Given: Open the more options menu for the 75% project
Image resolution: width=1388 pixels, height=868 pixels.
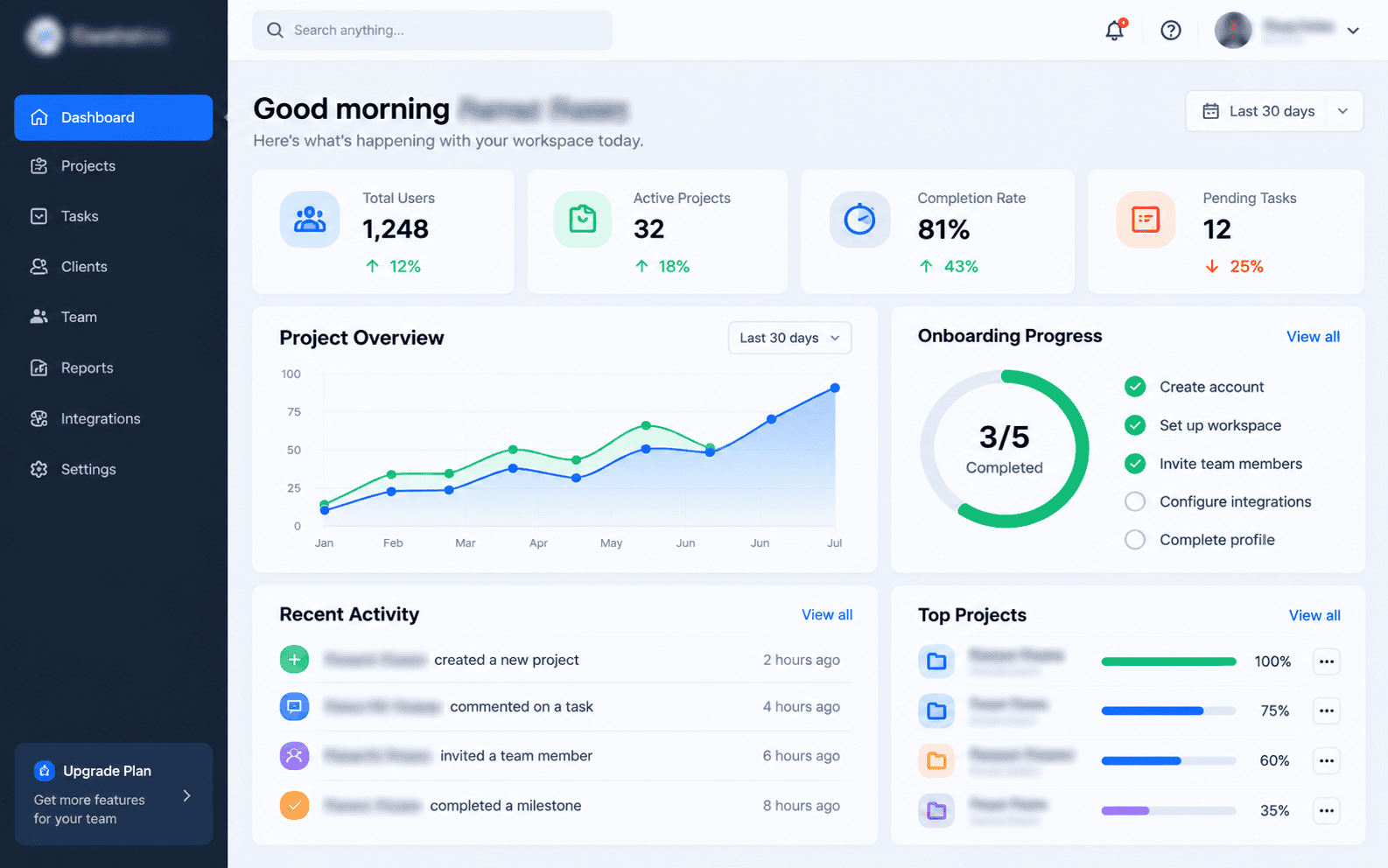Looking at the screenshot, I should tap(1327, 710).
